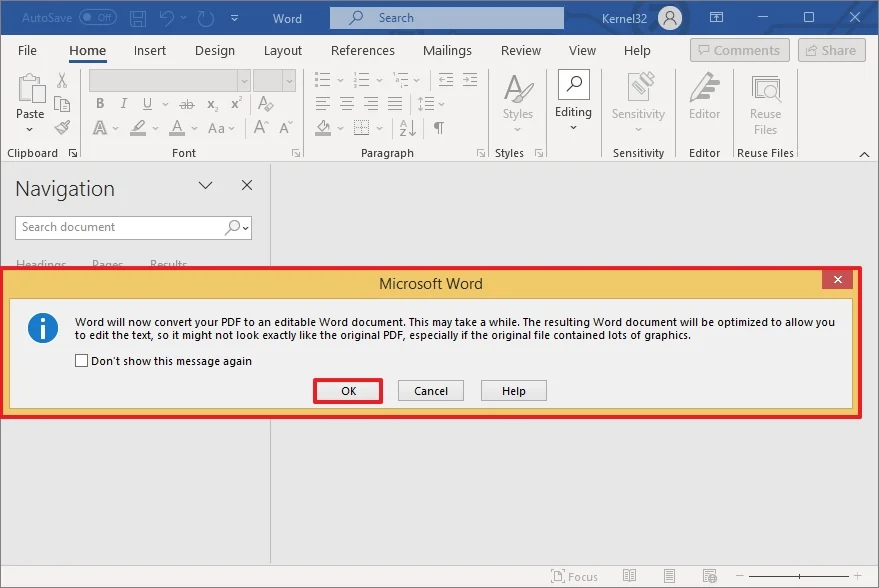Check Don't show this message again
This screenshot has height=588, width=879.
point(81,360)
